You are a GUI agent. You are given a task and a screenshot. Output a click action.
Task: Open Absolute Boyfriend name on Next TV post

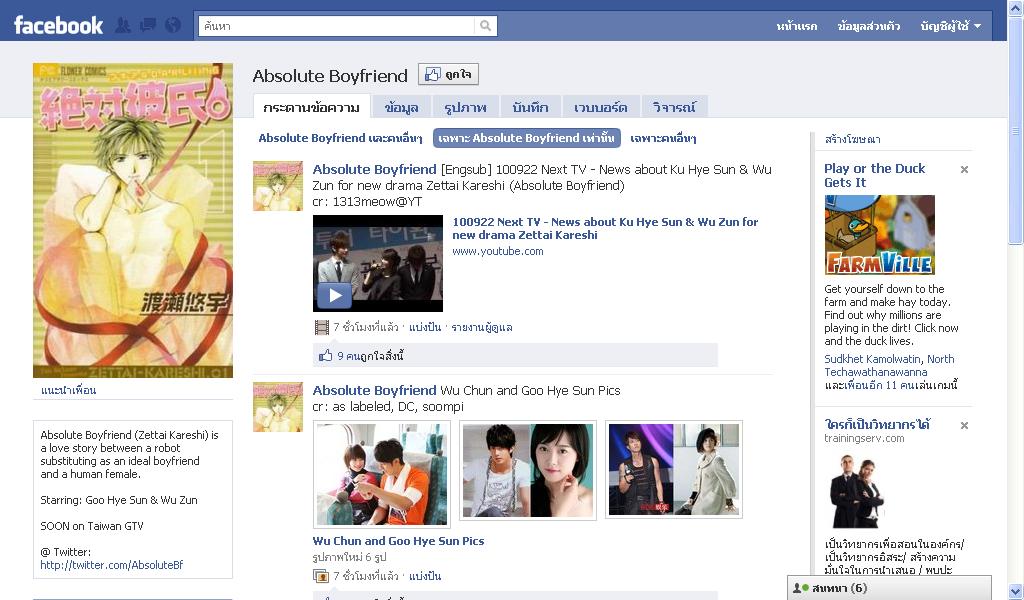pyautogui.click(x=374, y=170)
